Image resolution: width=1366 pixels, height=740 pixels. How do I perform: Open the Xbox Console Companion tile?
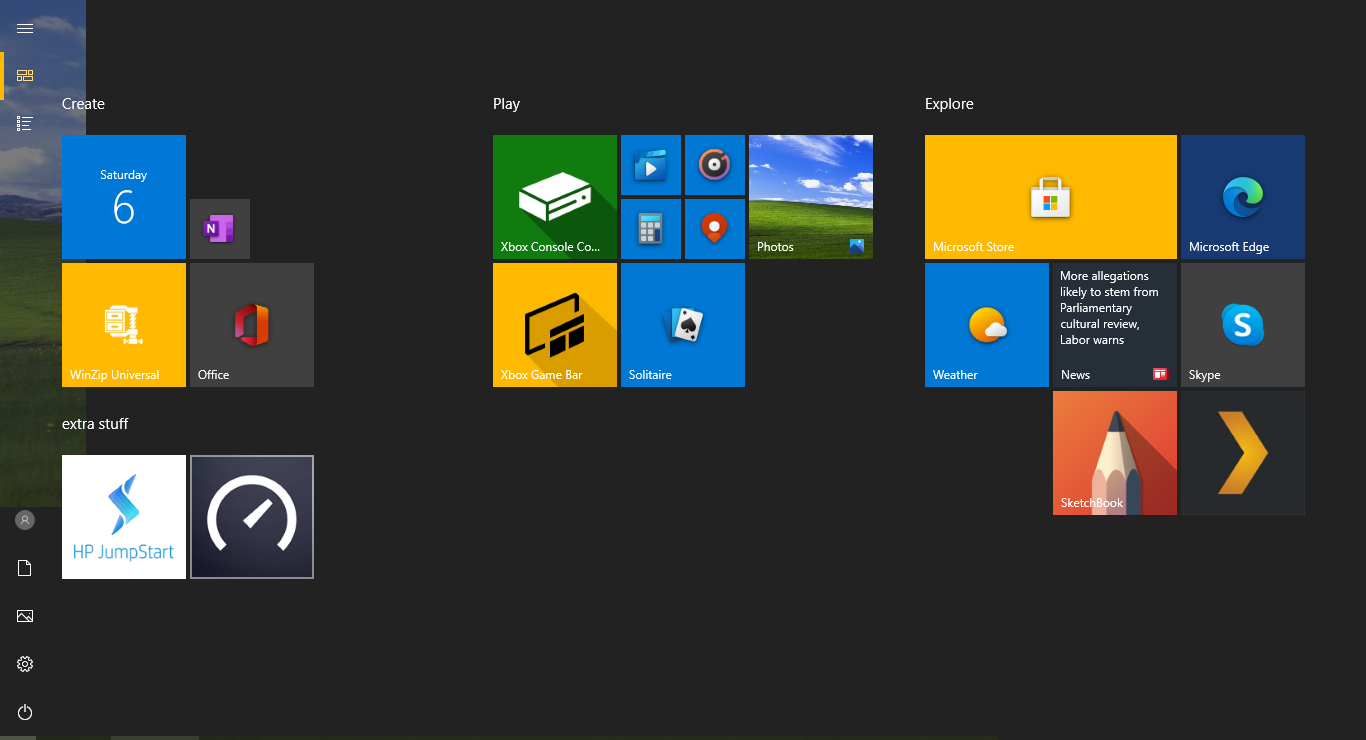pyautogui.click(x=555, y=197)
